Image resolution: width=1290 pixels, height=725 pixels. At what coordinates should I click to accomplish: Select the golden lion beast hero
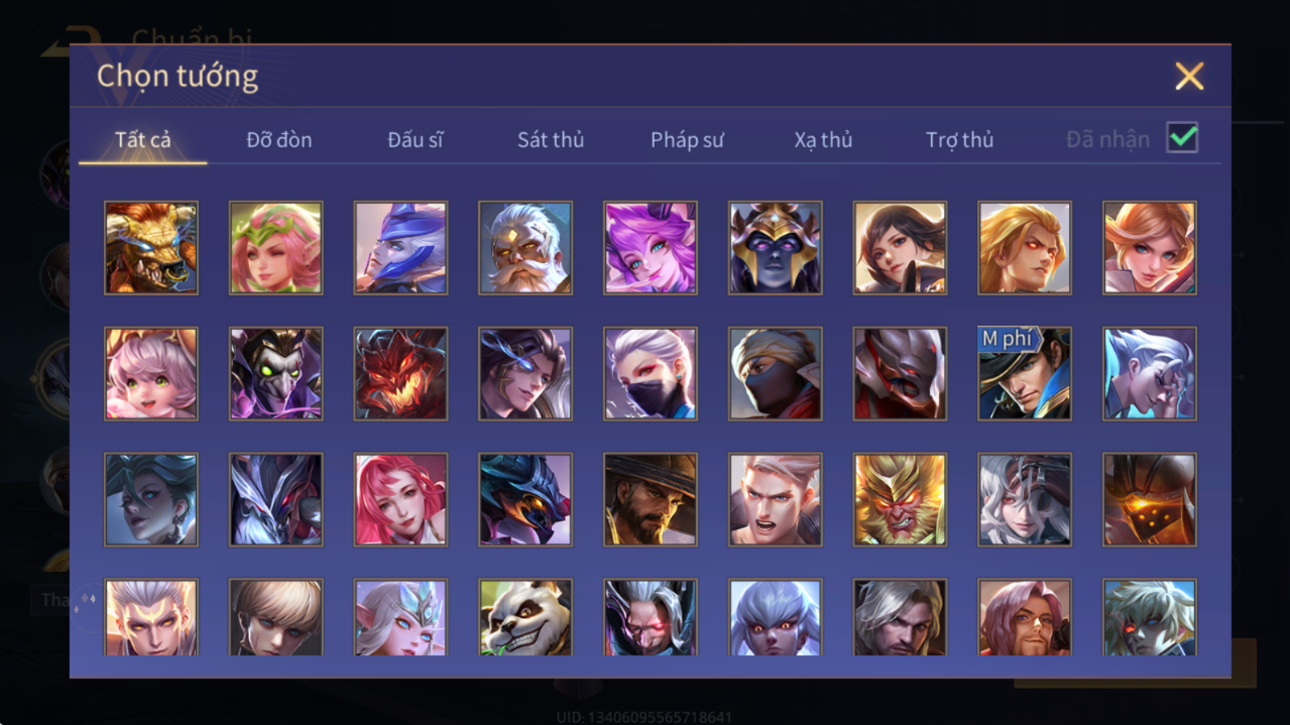(x=151, y=248)
